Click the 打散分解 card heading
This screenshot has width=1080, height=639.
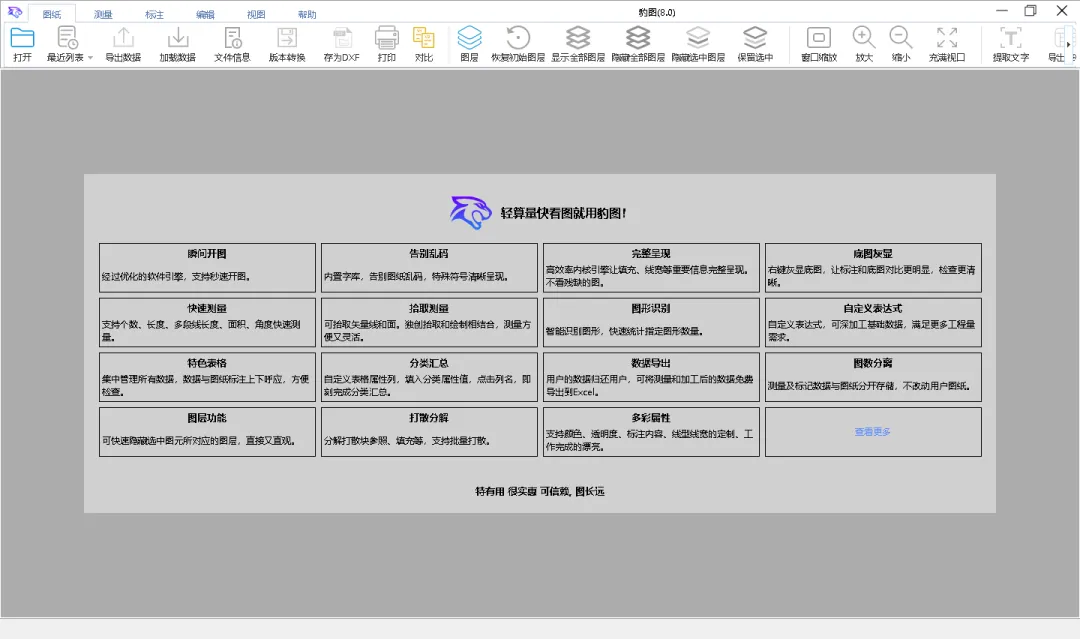[428, 418]
